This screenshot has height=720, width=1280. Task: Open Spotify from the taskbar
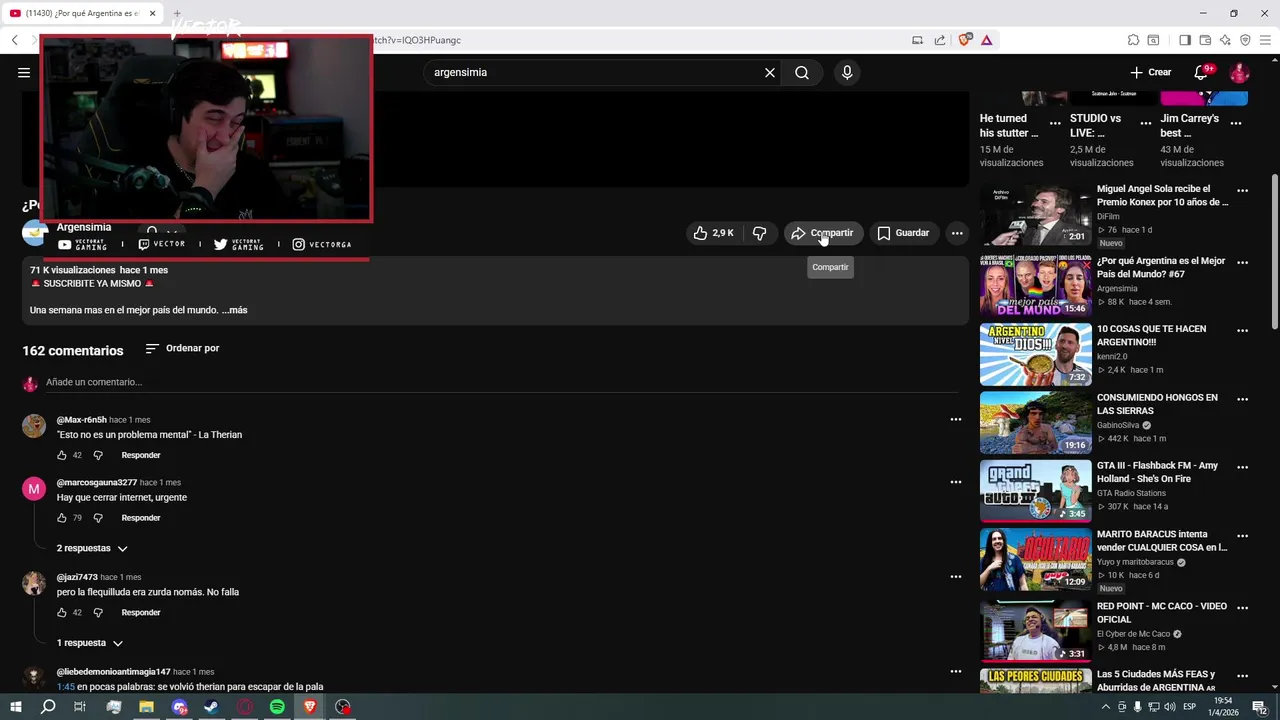point(277,707)
